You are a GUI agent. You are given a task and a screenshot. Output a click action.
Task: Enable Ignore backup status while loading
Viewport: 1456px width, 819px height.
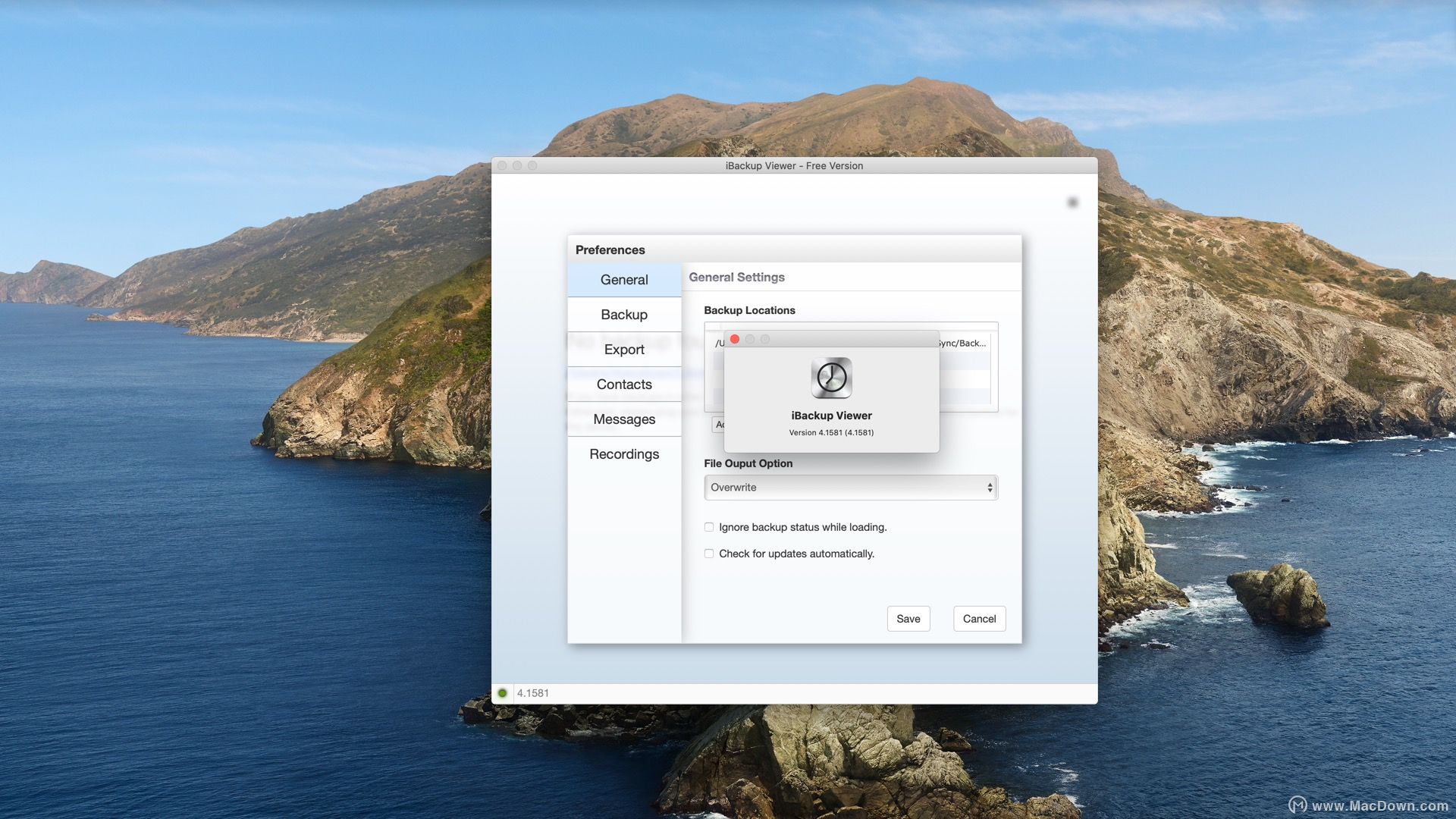pyautogui.click(x=709, y=527)
